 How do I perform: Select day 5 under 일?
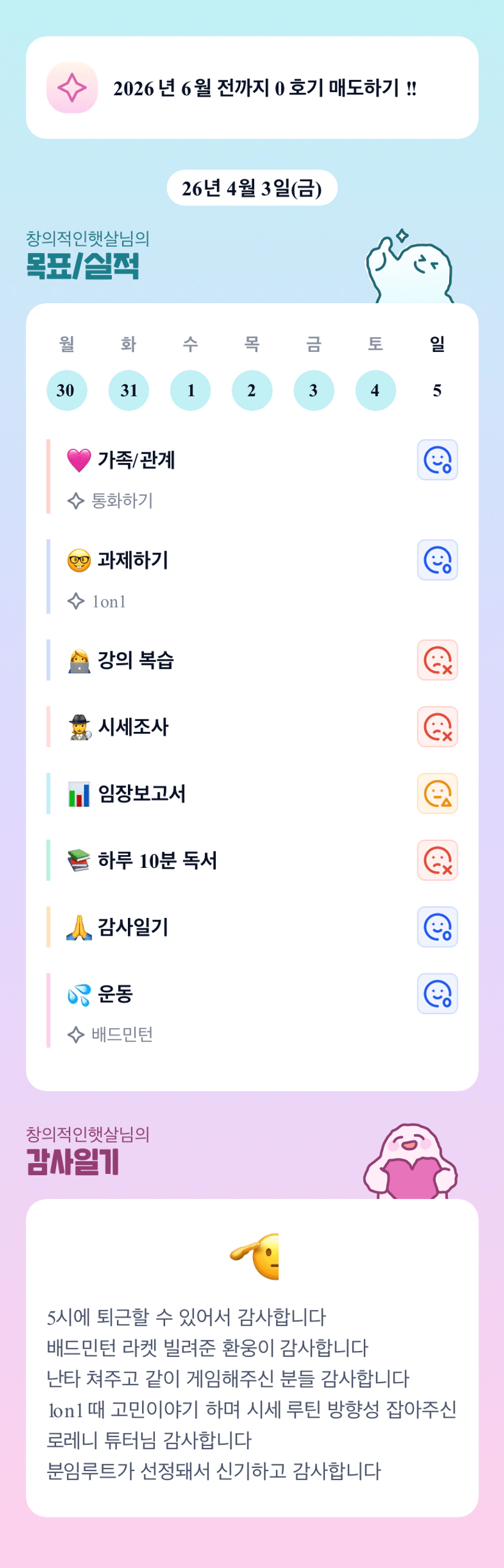[x=437, y=390]
